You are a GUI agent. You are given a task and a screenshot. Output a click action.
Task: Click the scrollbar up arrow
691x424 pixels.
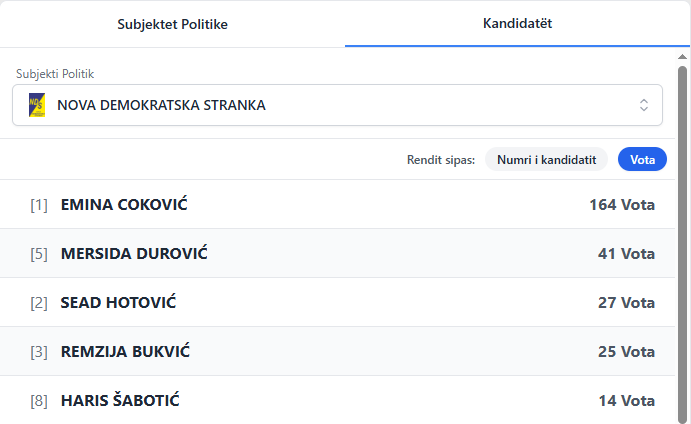point(683,56)
